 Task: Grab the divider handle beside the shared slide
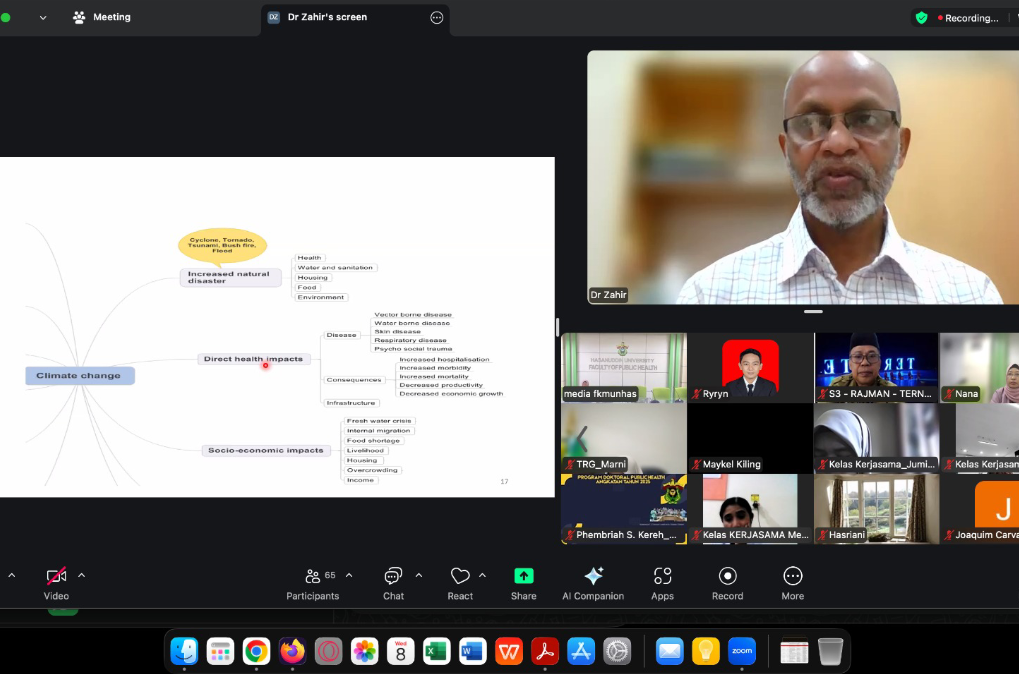557,327
